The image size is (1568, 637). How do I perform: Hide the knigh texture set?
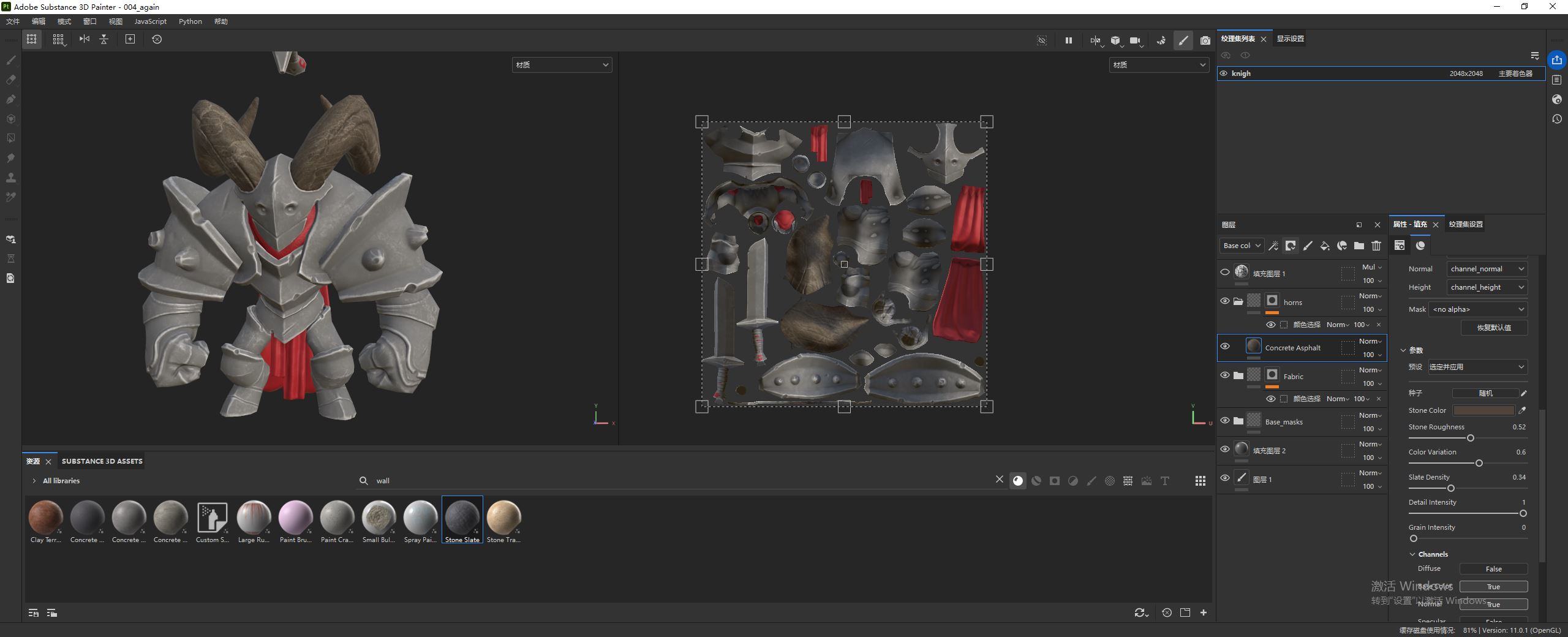[1223, 73]
